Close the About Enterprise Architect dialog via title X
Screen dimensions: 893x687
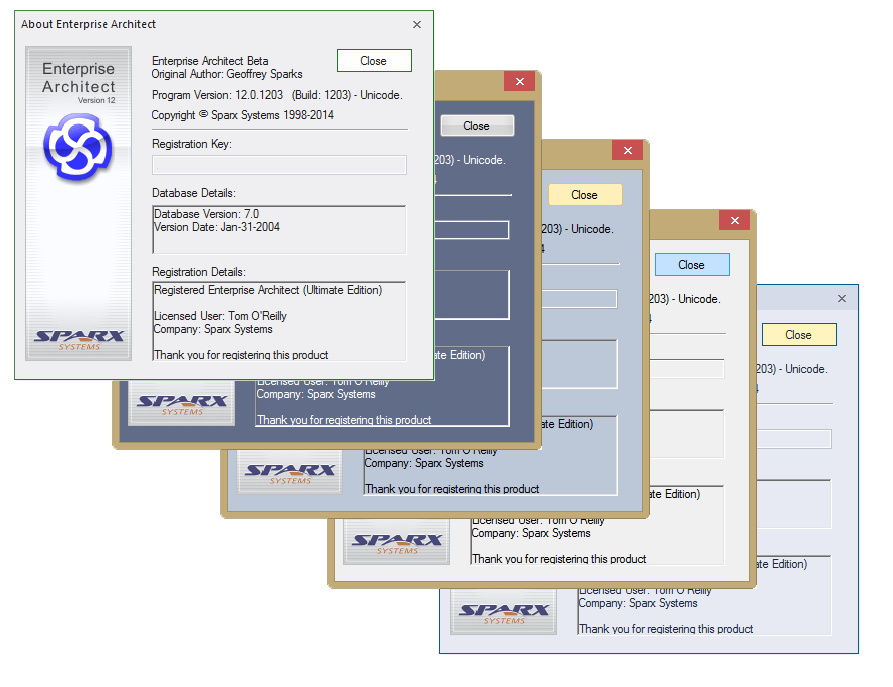pyautogui.click(x=417, y=24)
